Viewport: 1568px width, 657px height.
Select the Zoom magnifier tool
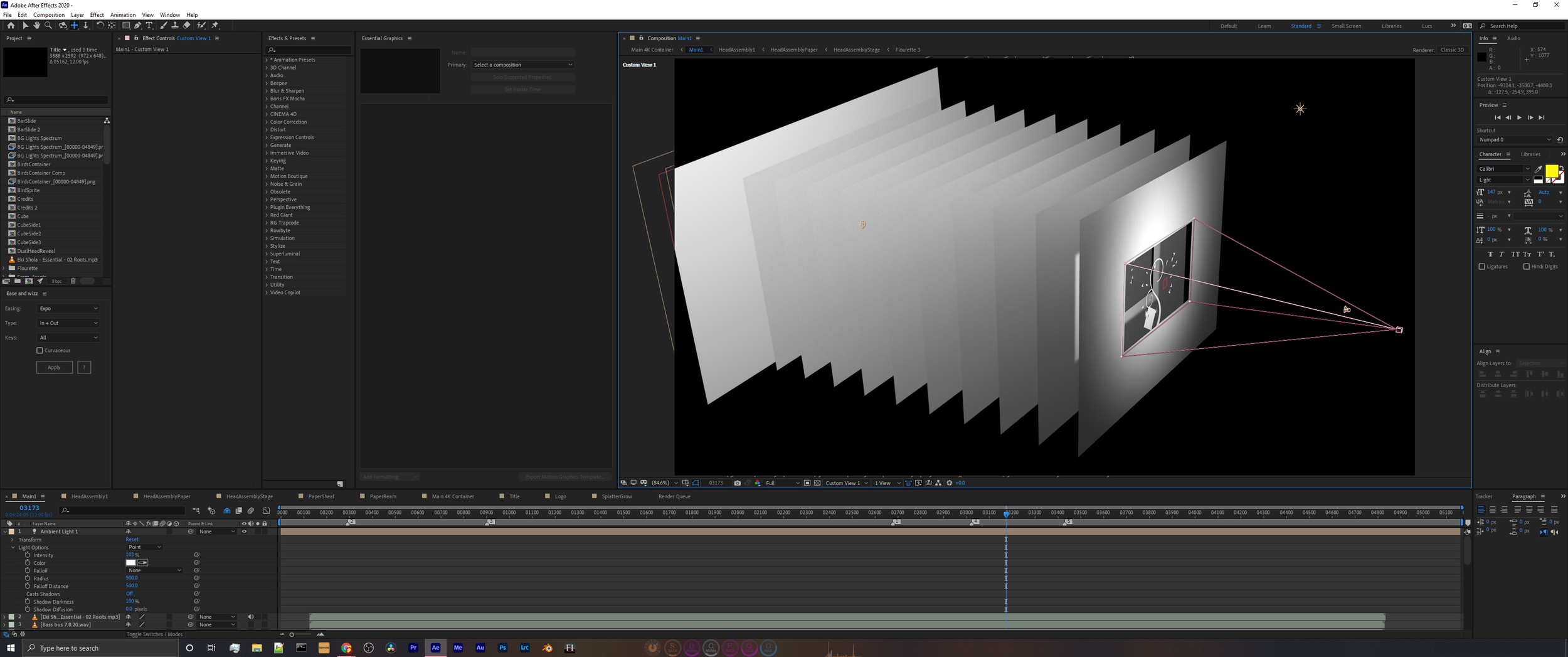48,26
